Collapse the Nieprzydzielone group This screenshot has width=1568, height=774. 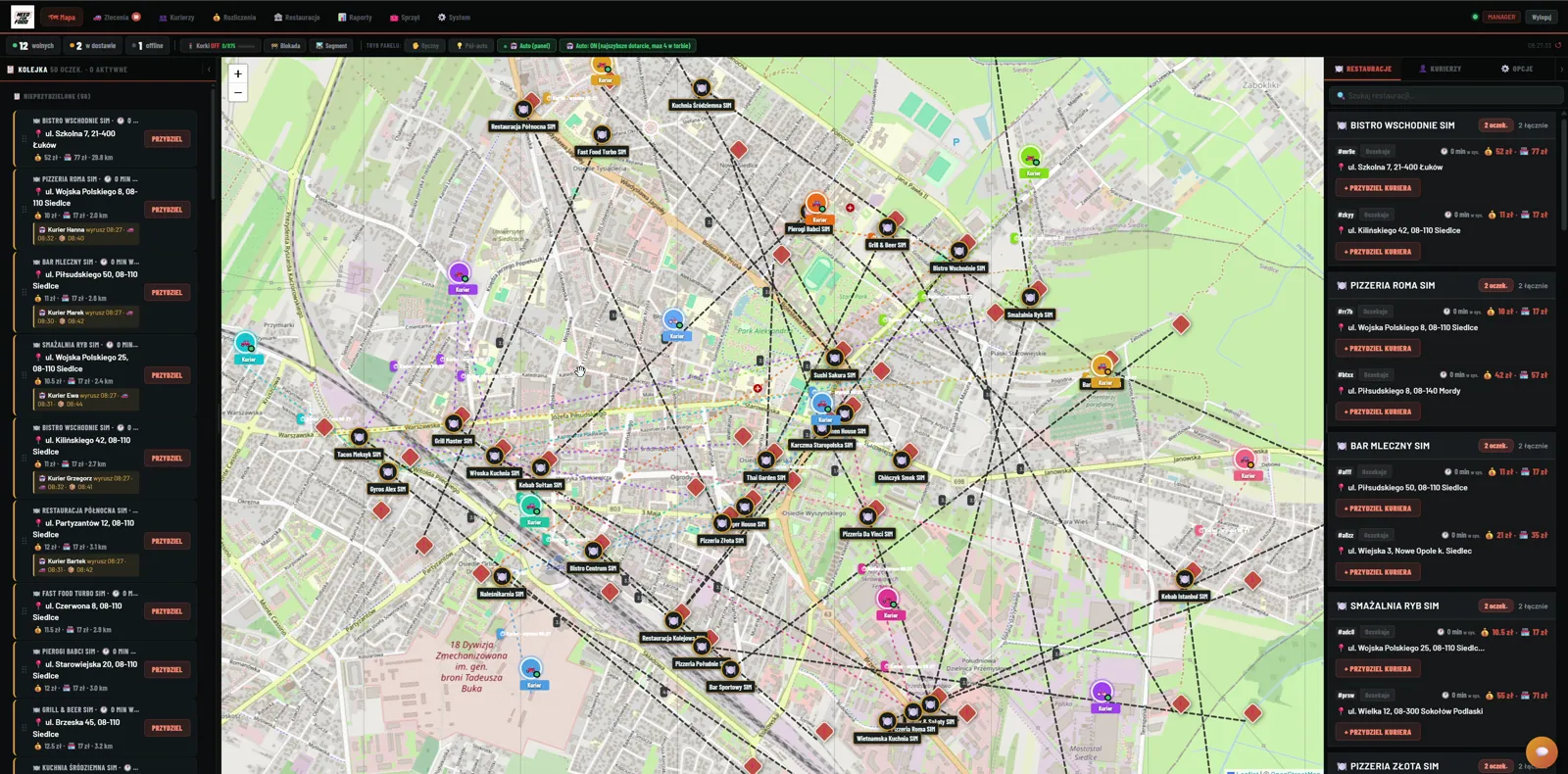tap(52, 97)
